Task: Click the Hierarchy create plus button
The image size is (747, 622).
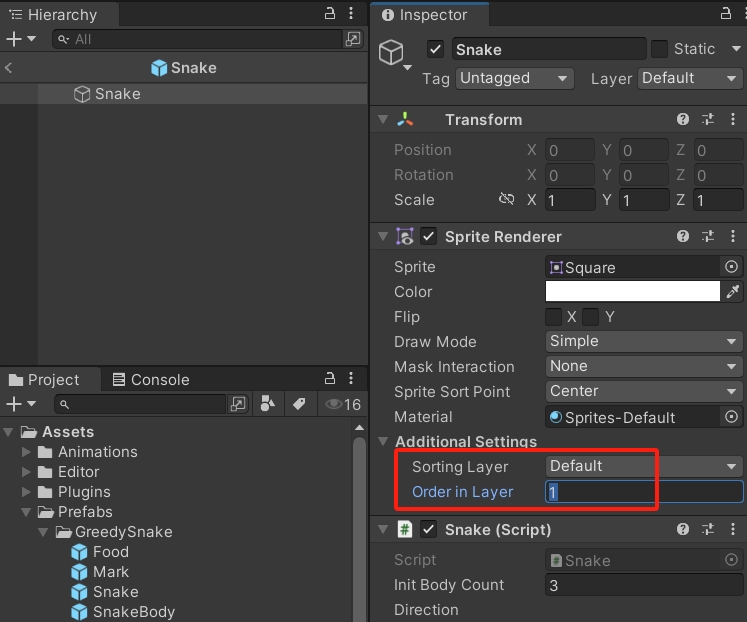Action: (14, 39)
